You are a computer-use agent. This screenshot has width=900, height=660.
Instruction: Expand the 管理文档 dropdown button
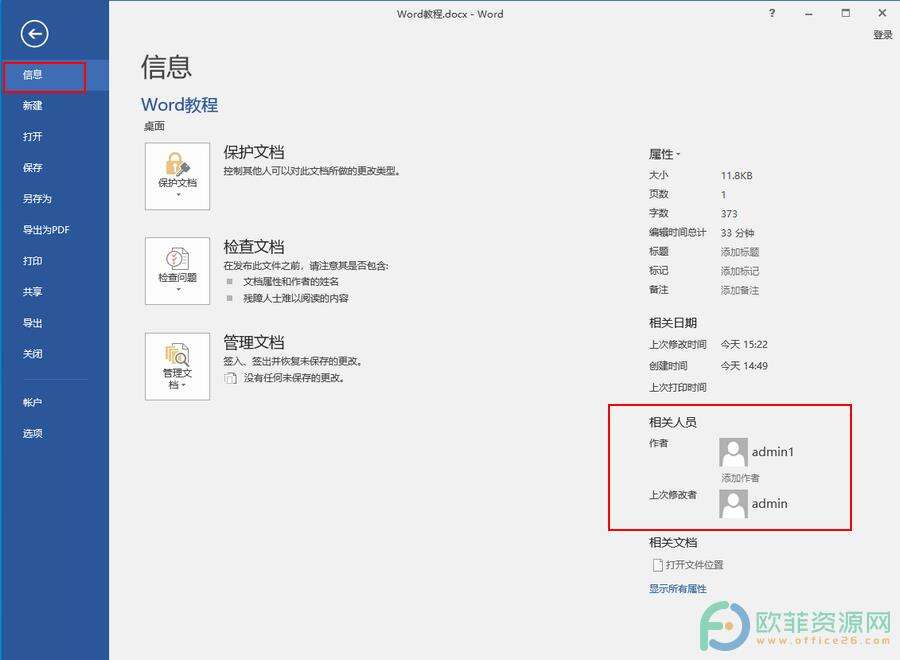177,366
